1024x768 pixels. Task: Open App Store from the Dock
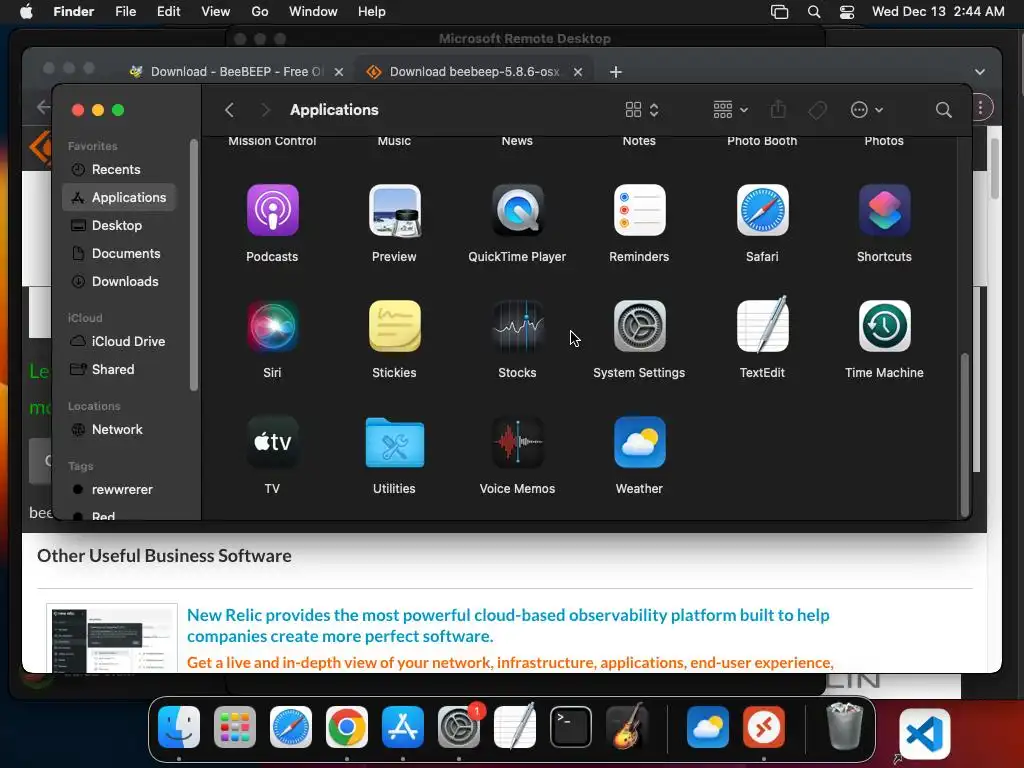403,727
